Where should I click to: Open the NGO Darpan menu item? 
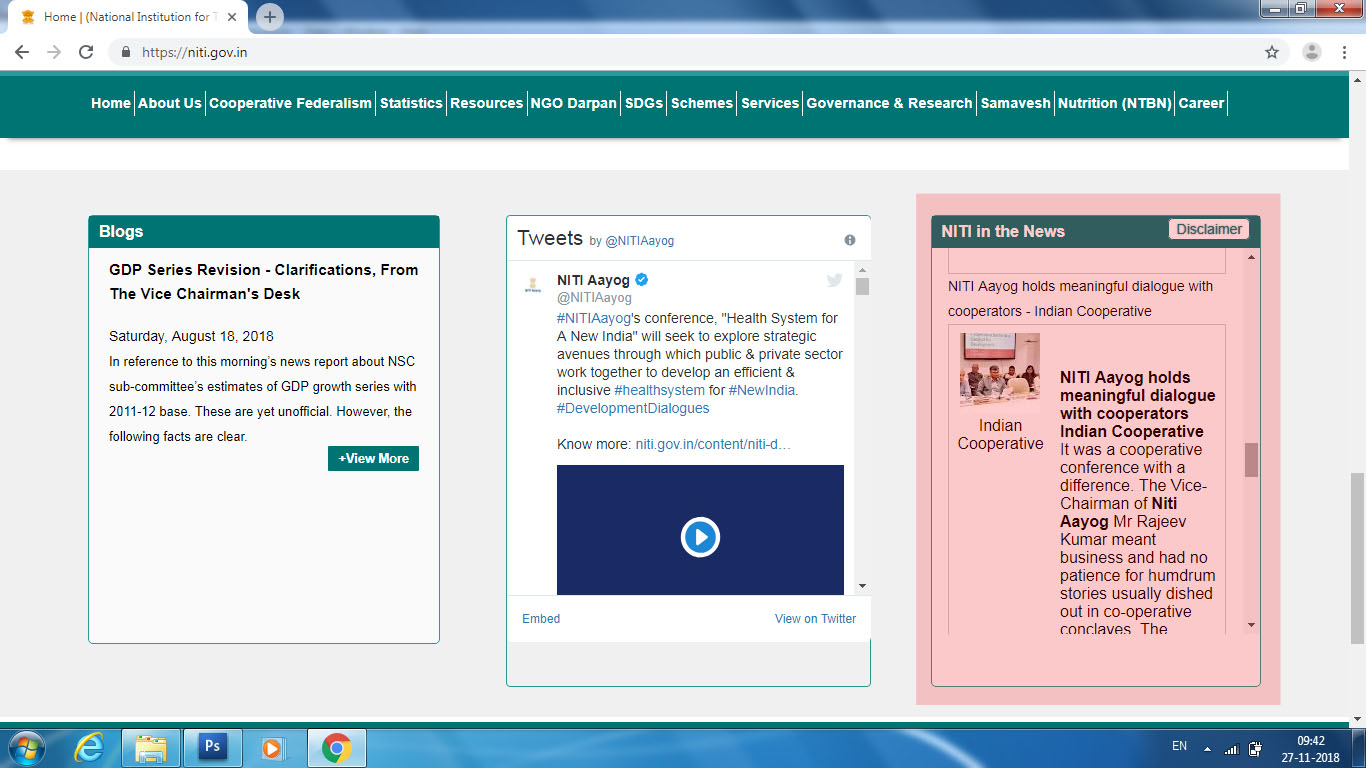tap(573, 103)
